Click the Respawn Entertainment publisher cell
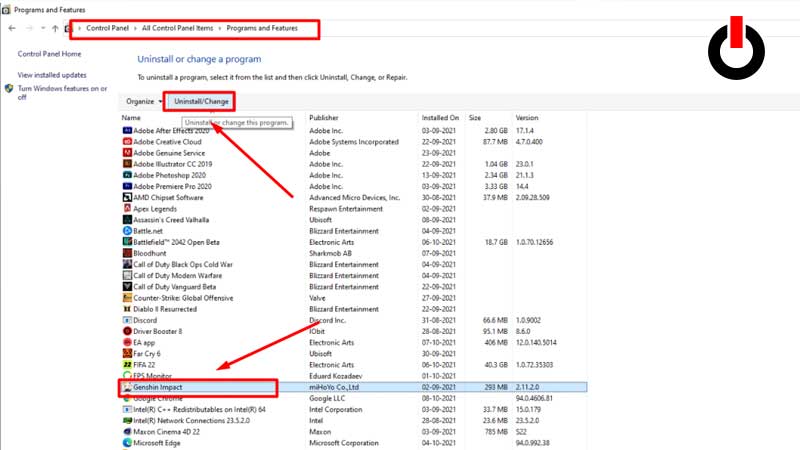 (346, 209)
